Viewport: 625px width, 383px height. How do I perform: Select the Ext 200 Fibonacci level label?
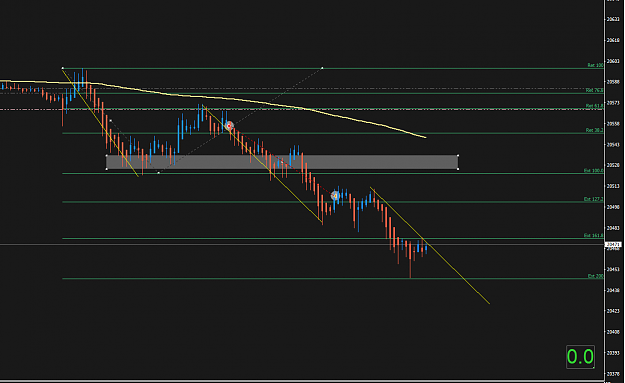coord(596,276)
